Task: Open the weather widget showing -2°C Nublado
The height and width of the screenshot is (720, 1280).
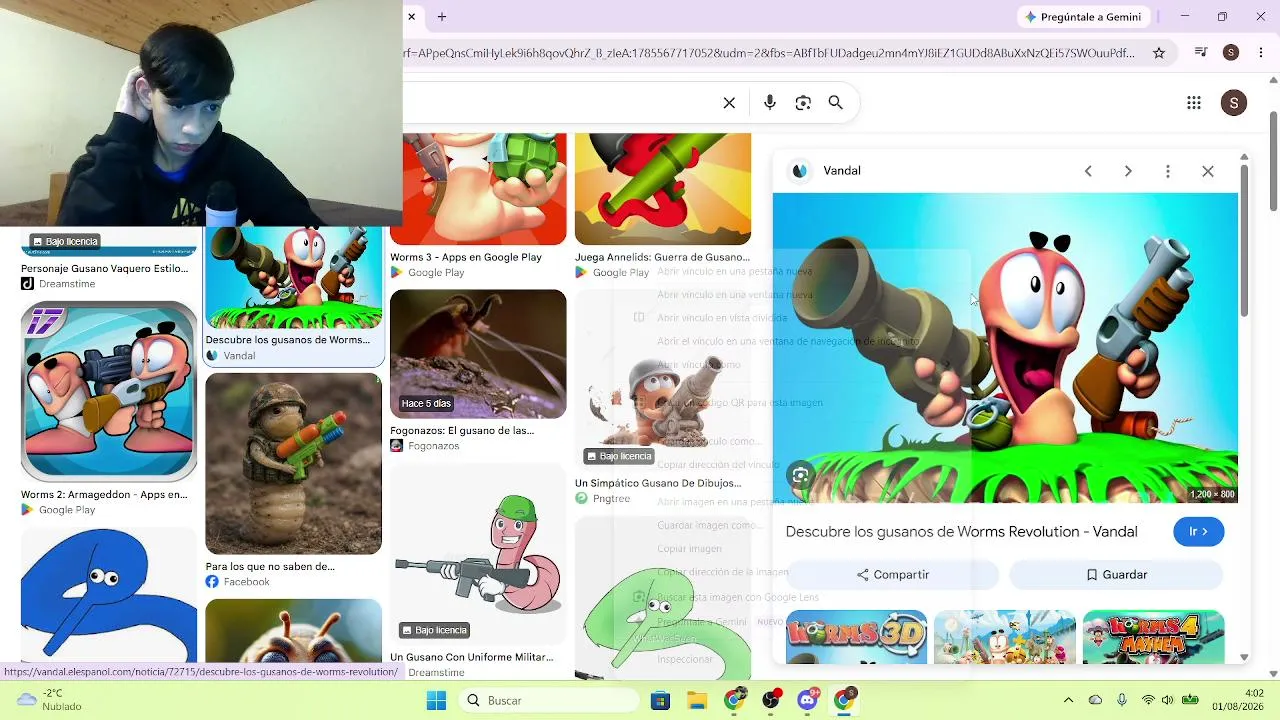Action: 48,700
